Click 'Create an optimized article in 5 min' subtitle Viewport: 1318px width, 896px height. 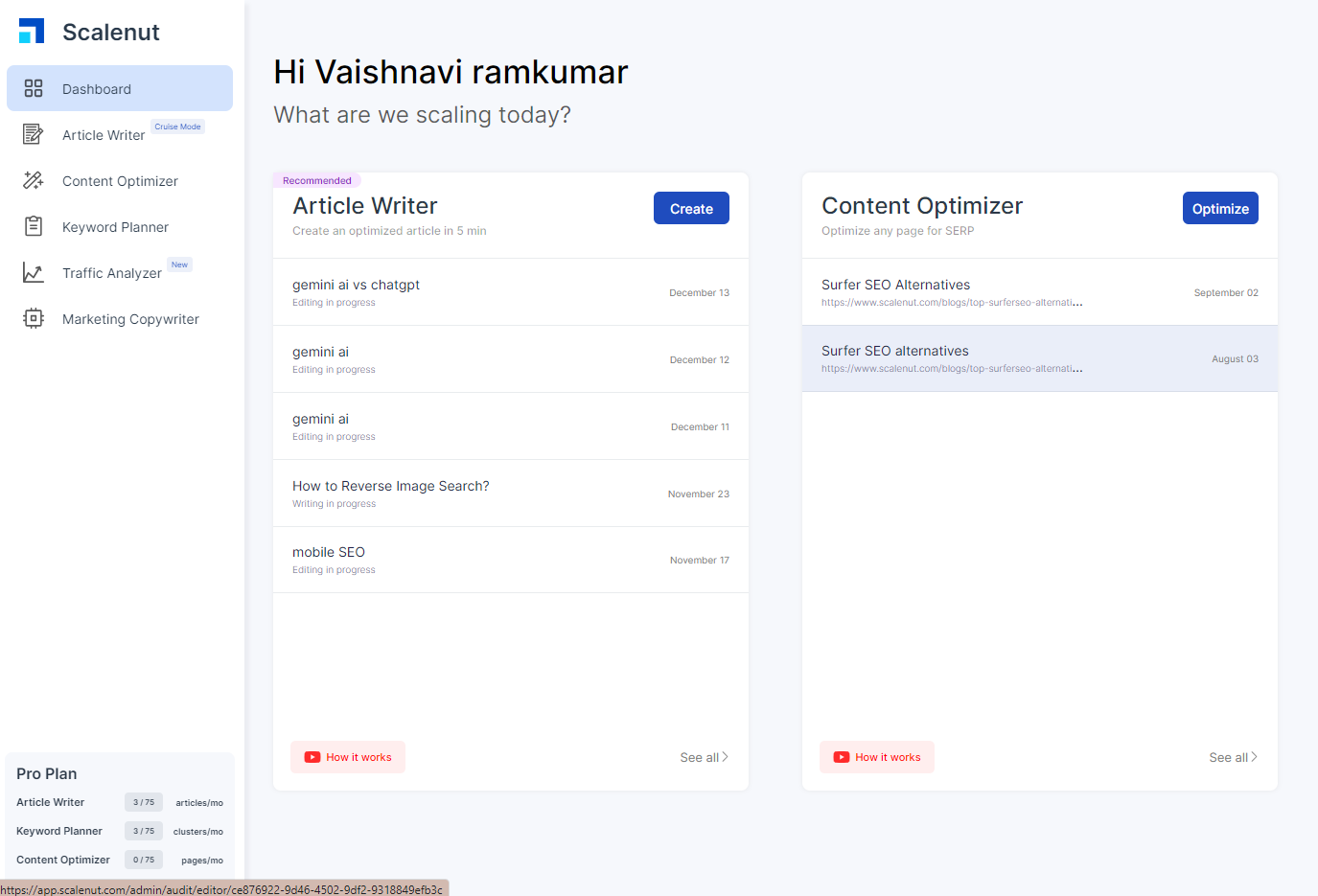point(389,231)
